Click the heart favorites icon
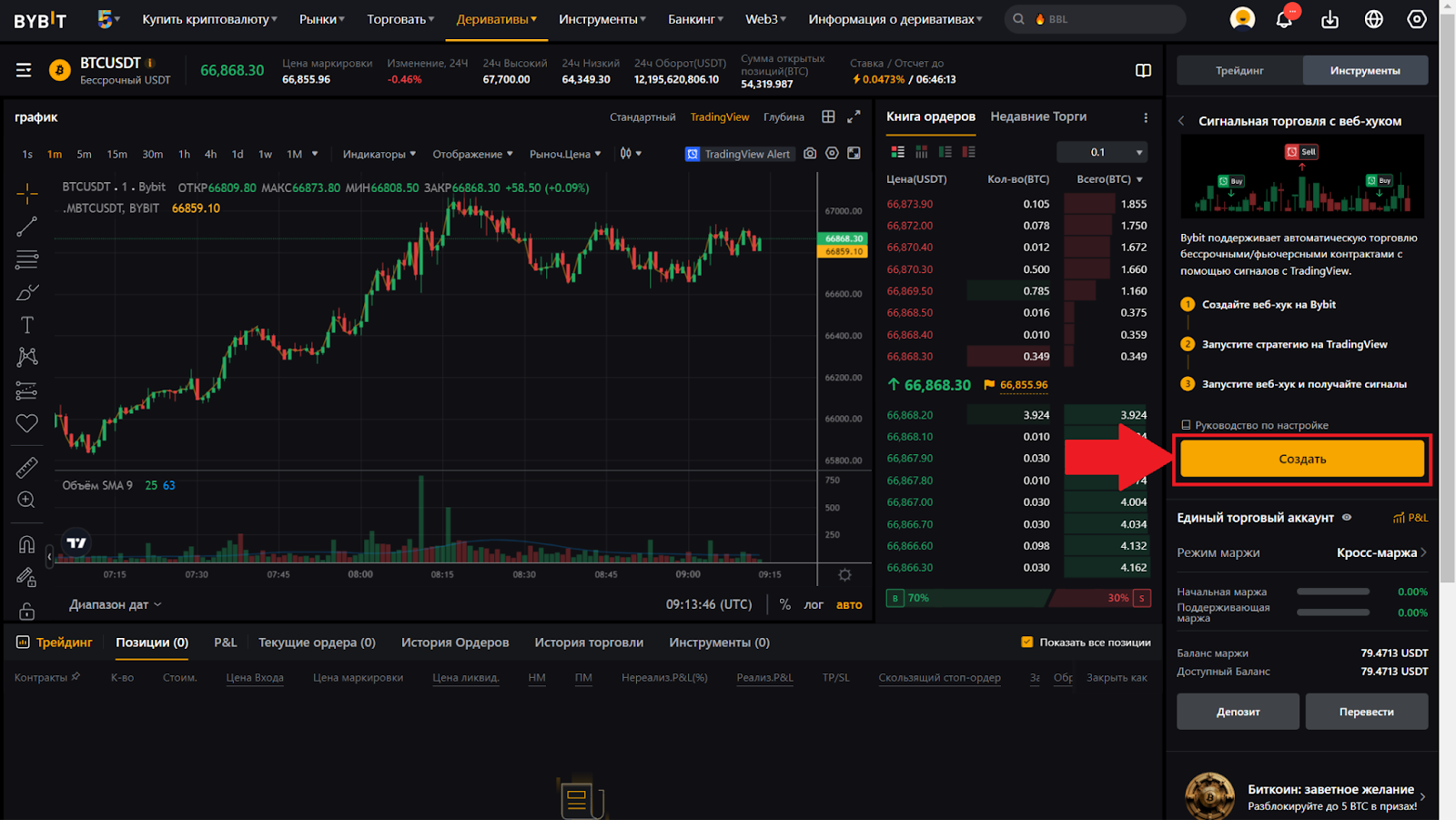The image size is (1456, 820). coord(26,423)
